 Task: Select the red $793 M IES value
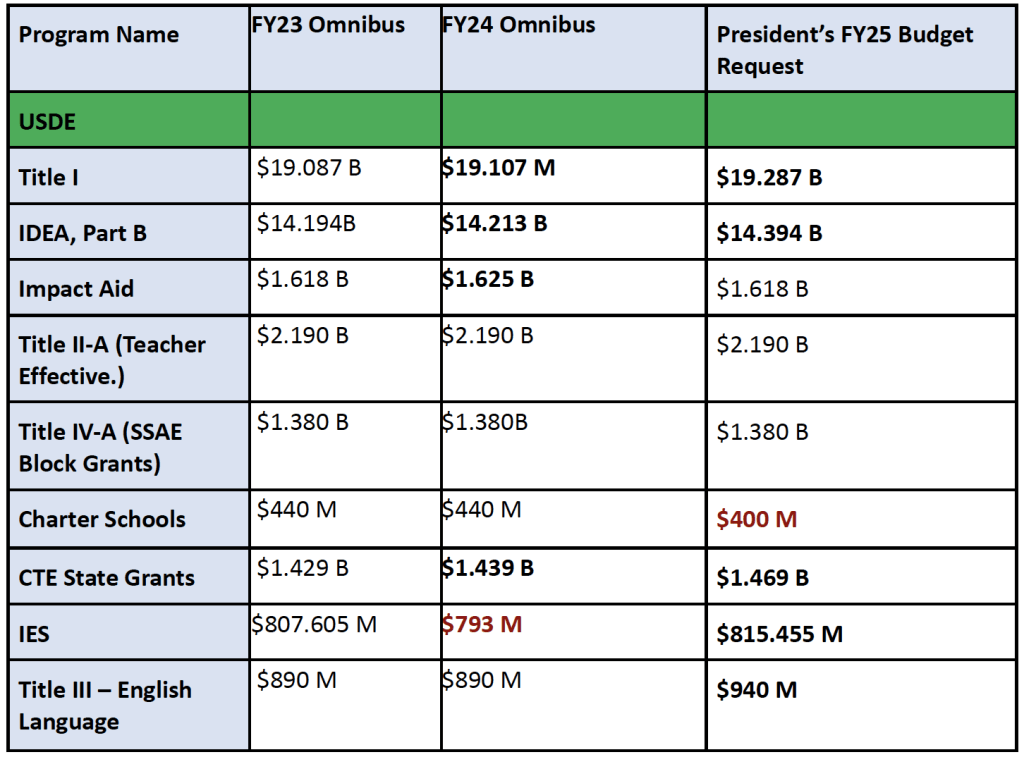[482, 624]
